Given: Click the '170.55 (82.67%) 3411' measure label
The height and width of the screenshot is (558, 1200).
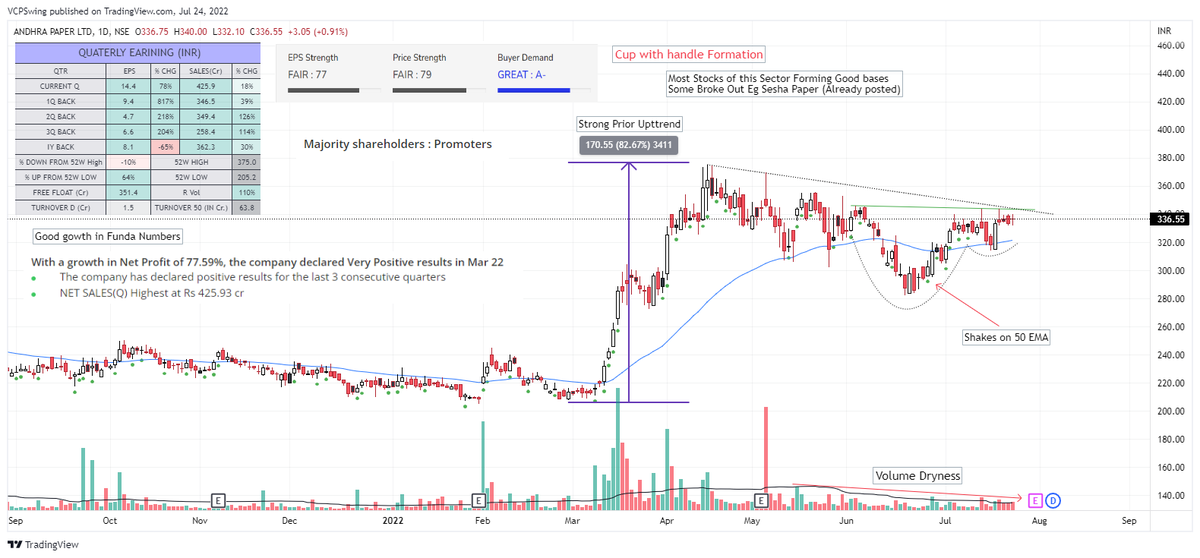Looking at the screenshot, I should click(x=627, y=144).
